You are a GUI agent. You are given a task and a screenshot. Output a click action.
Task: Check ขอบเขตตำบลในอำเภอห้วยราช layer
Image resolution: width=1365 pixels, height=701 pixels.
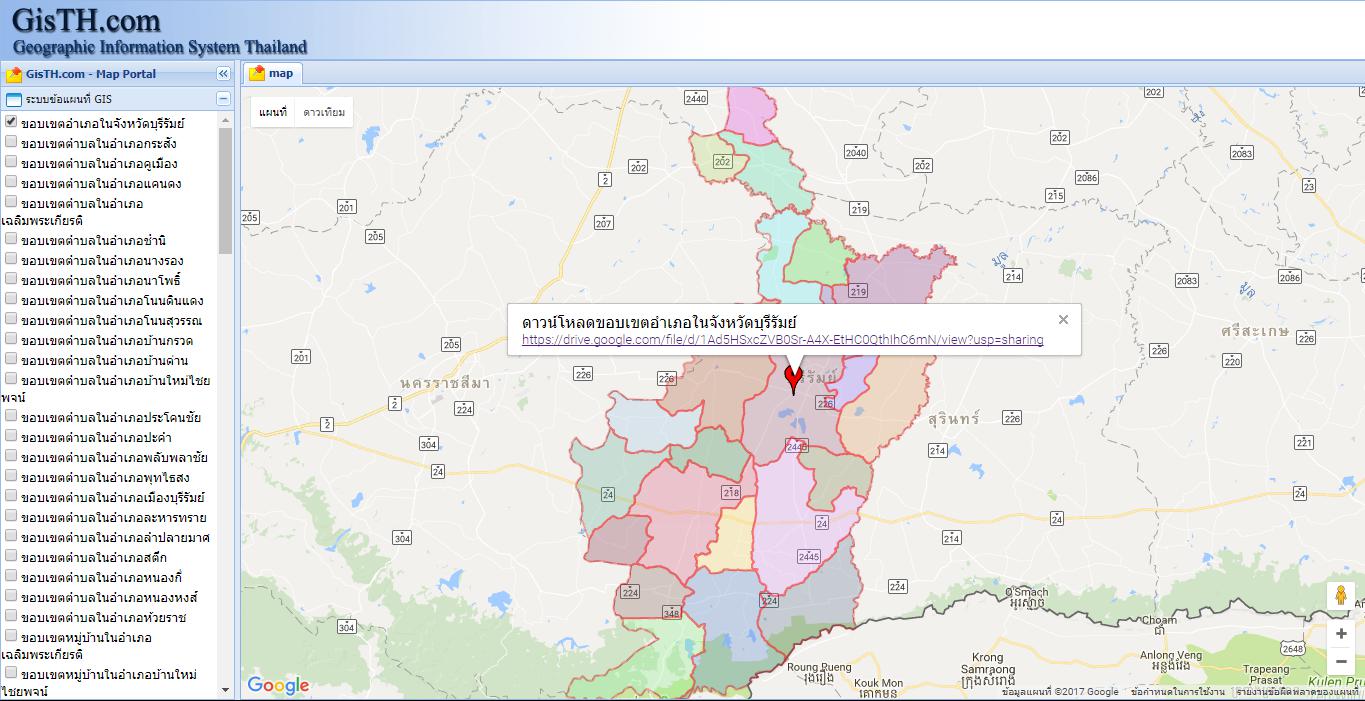(x=11, y=616)
